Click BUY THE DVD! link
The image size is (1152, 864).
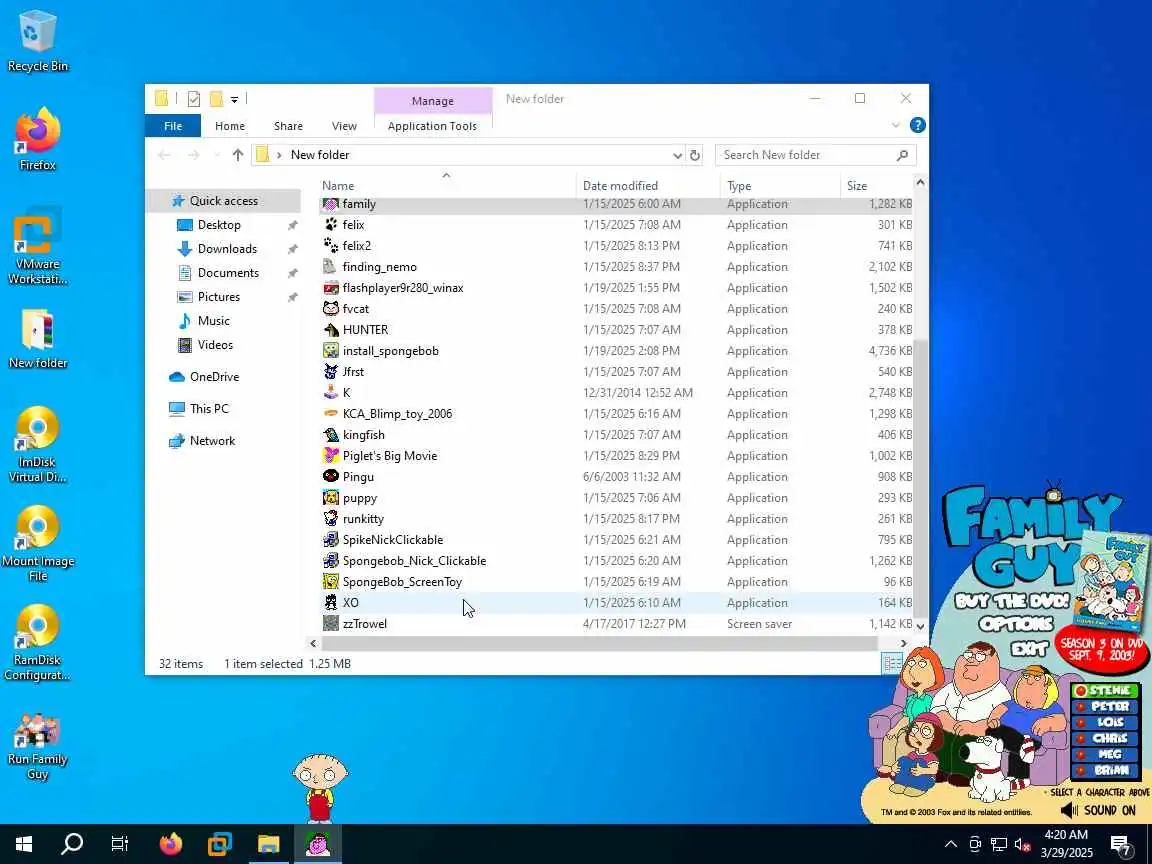tap(1012, 602)
